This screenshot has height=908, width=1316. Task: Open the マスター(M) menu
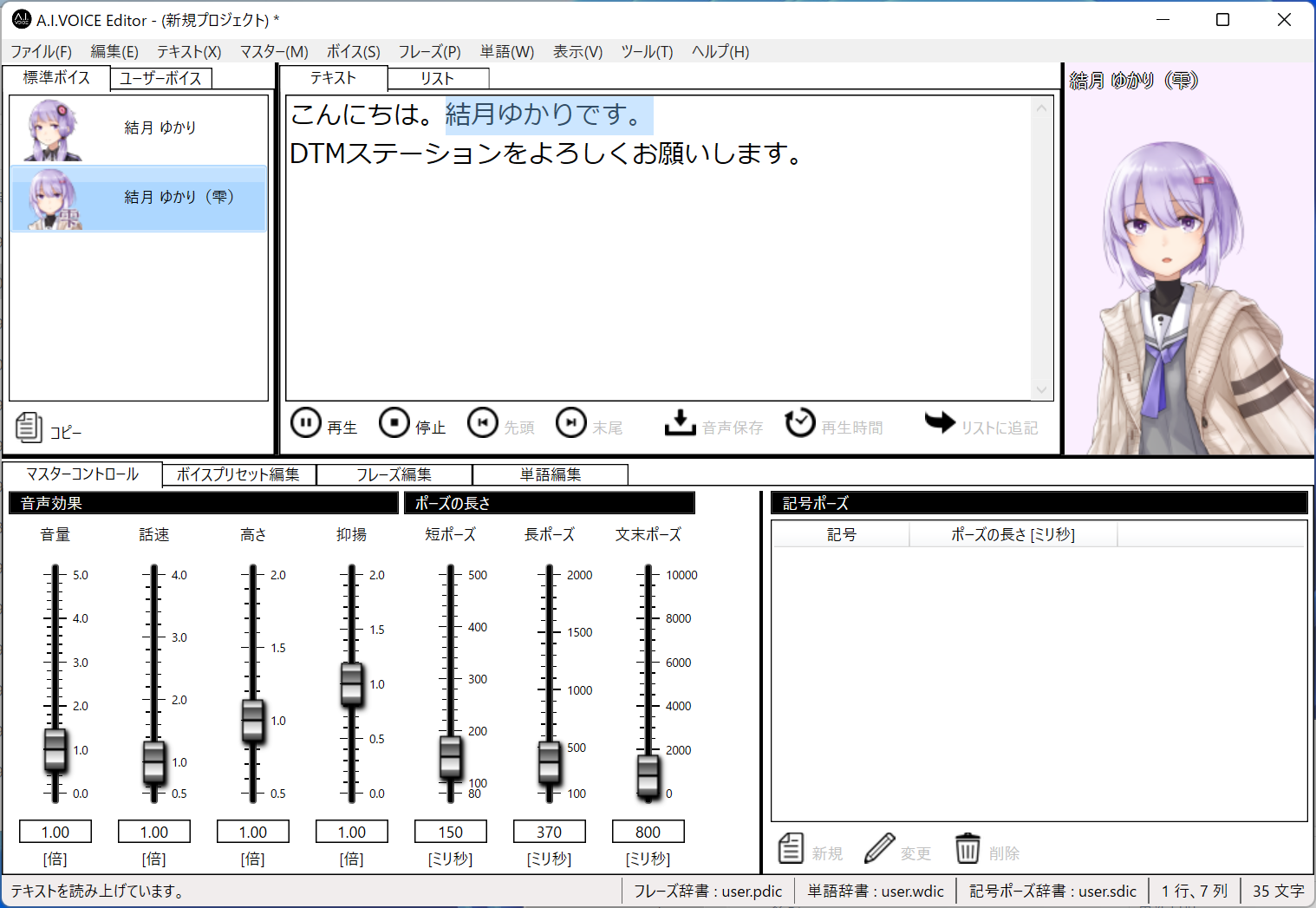[x=274, y=52]
